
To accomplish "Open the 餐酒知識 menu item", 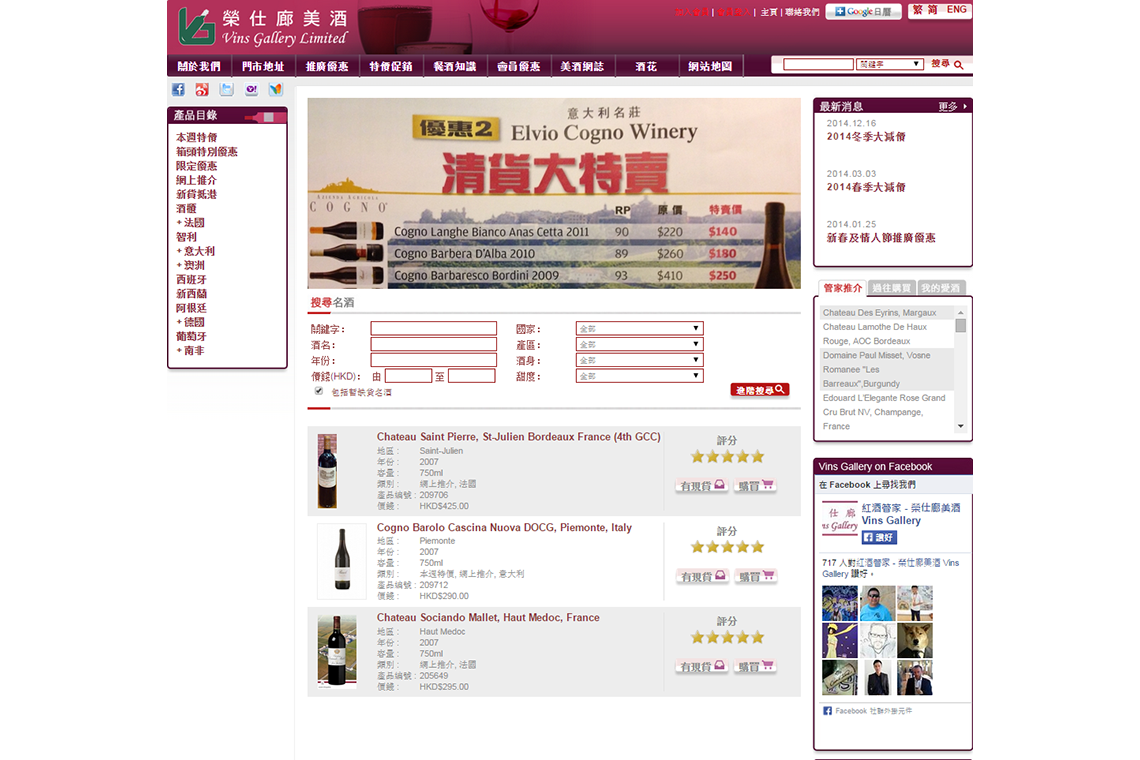I will click(455, 66).
